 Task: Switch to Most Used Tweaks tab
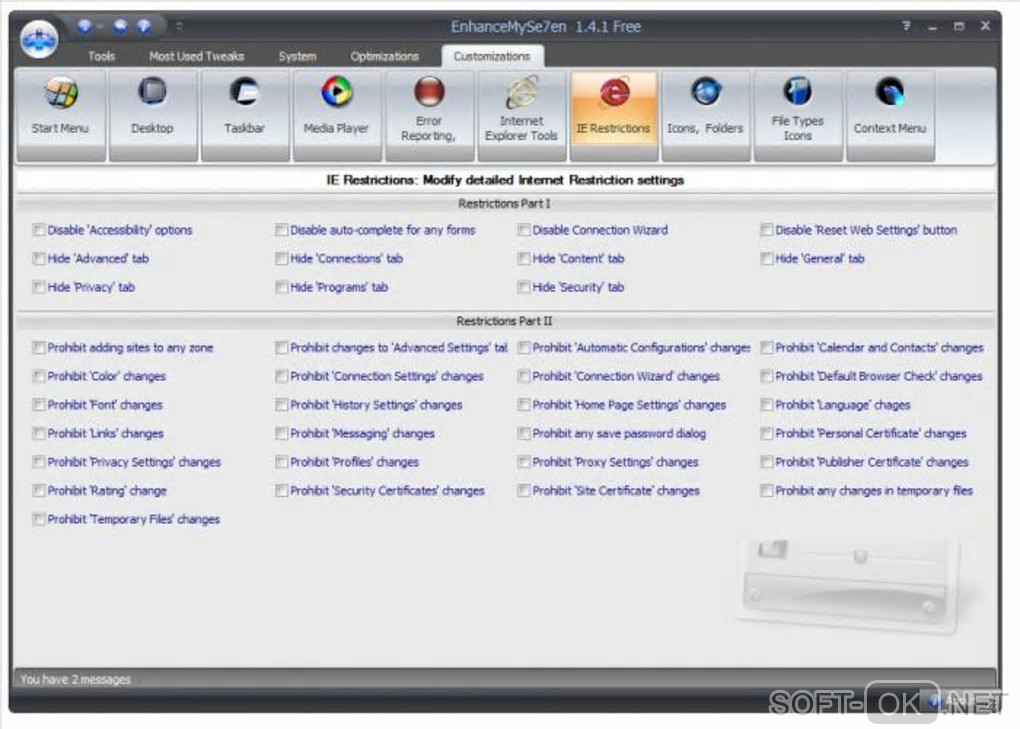[x=196, y=57]
